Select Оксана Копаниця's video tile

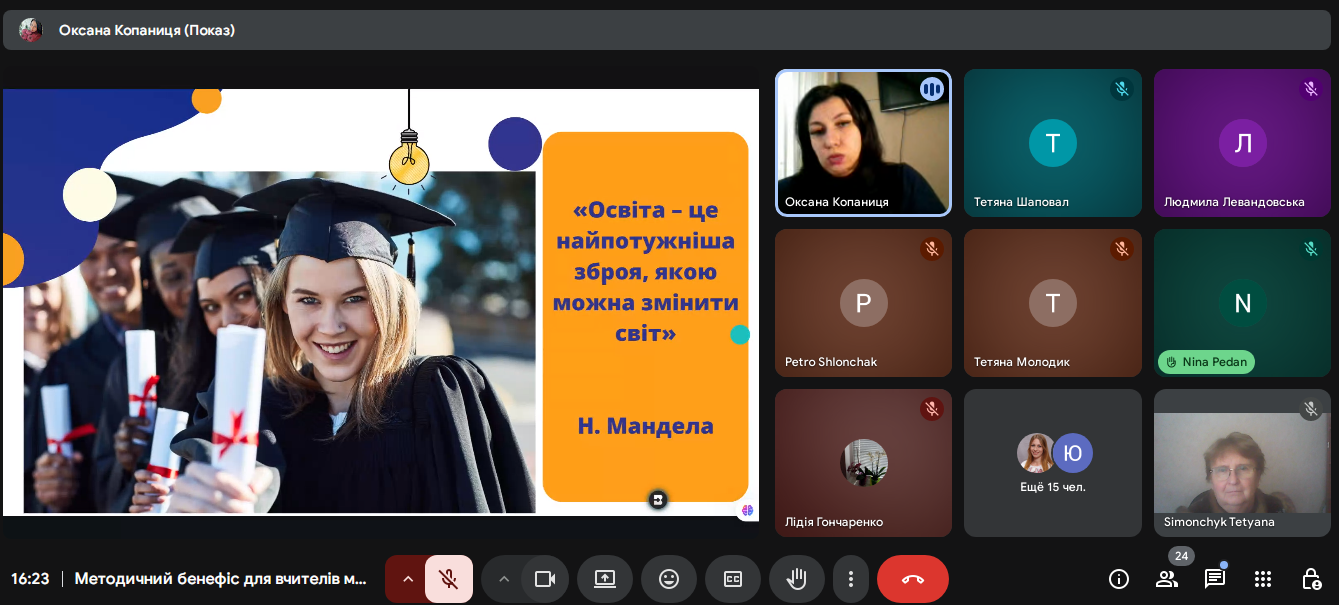pos(863,142)
